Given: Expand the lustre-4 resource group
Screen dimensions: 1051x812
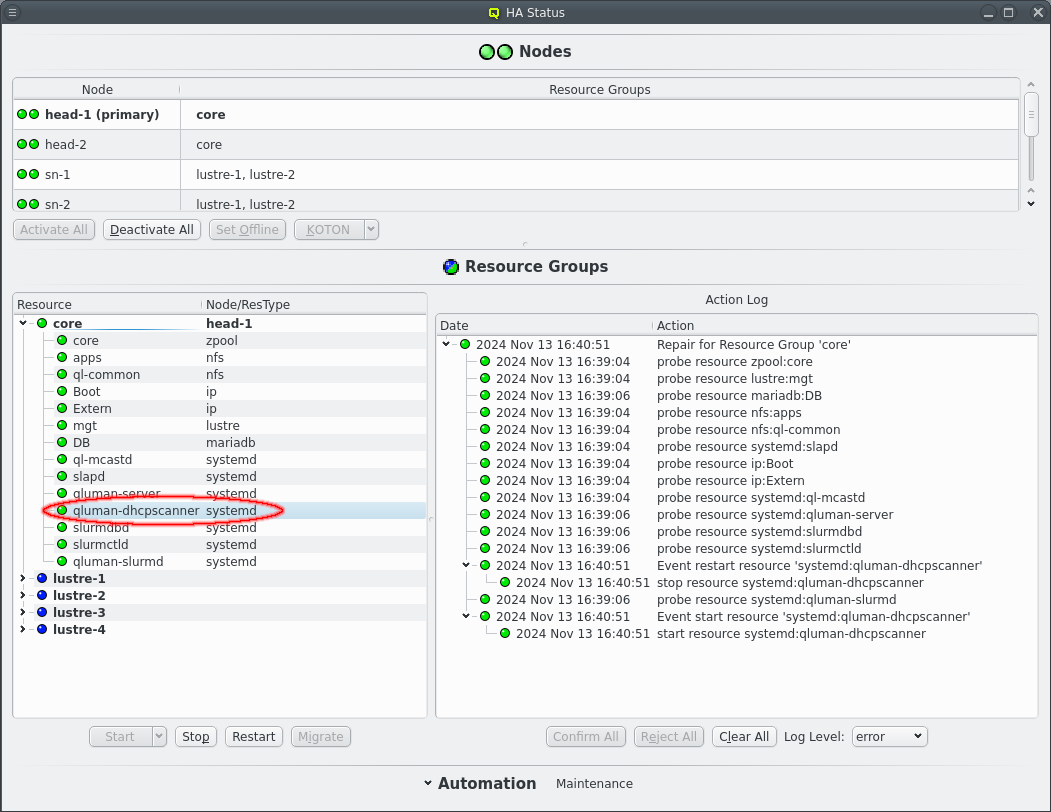Looking at the screenshot, I should [x=23, y=629].
